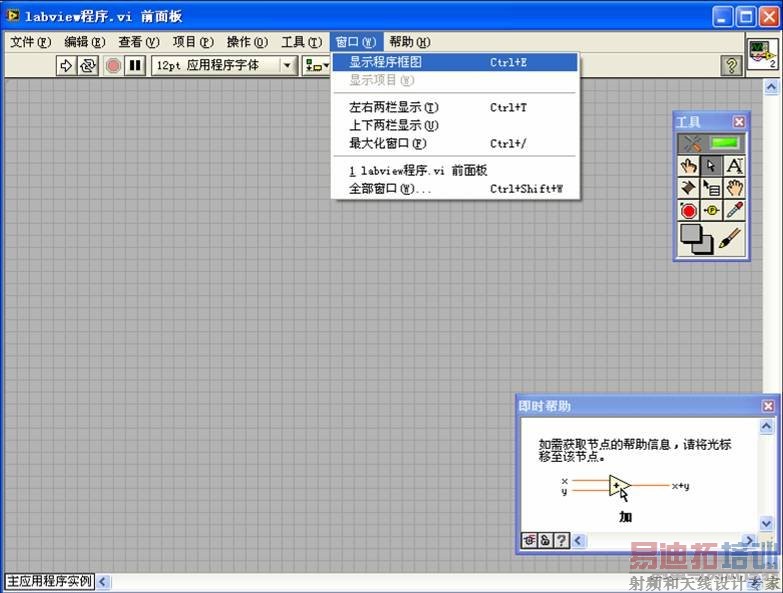783x593 pixels.
Task: Choose 全部窗口(W)... menu item
Action: [x=455, y=189]
